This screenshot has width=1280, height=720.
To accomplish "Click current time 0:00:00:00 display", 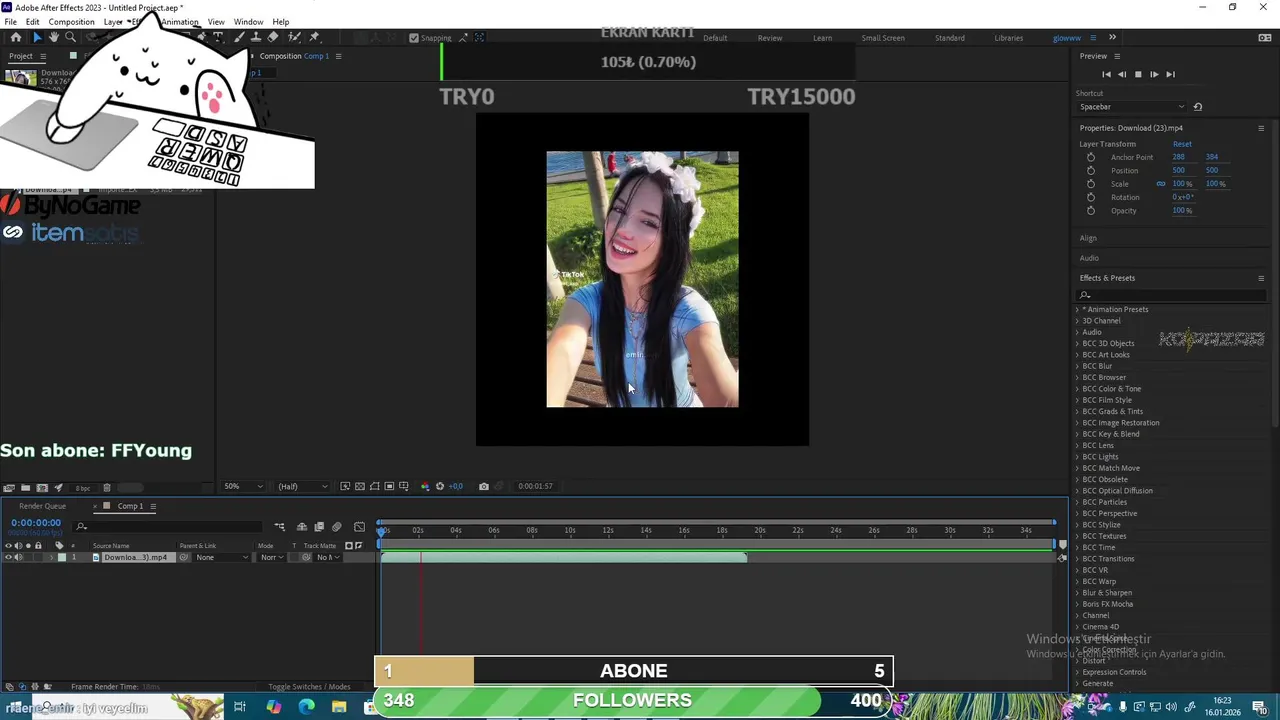I will coord(36,523).
